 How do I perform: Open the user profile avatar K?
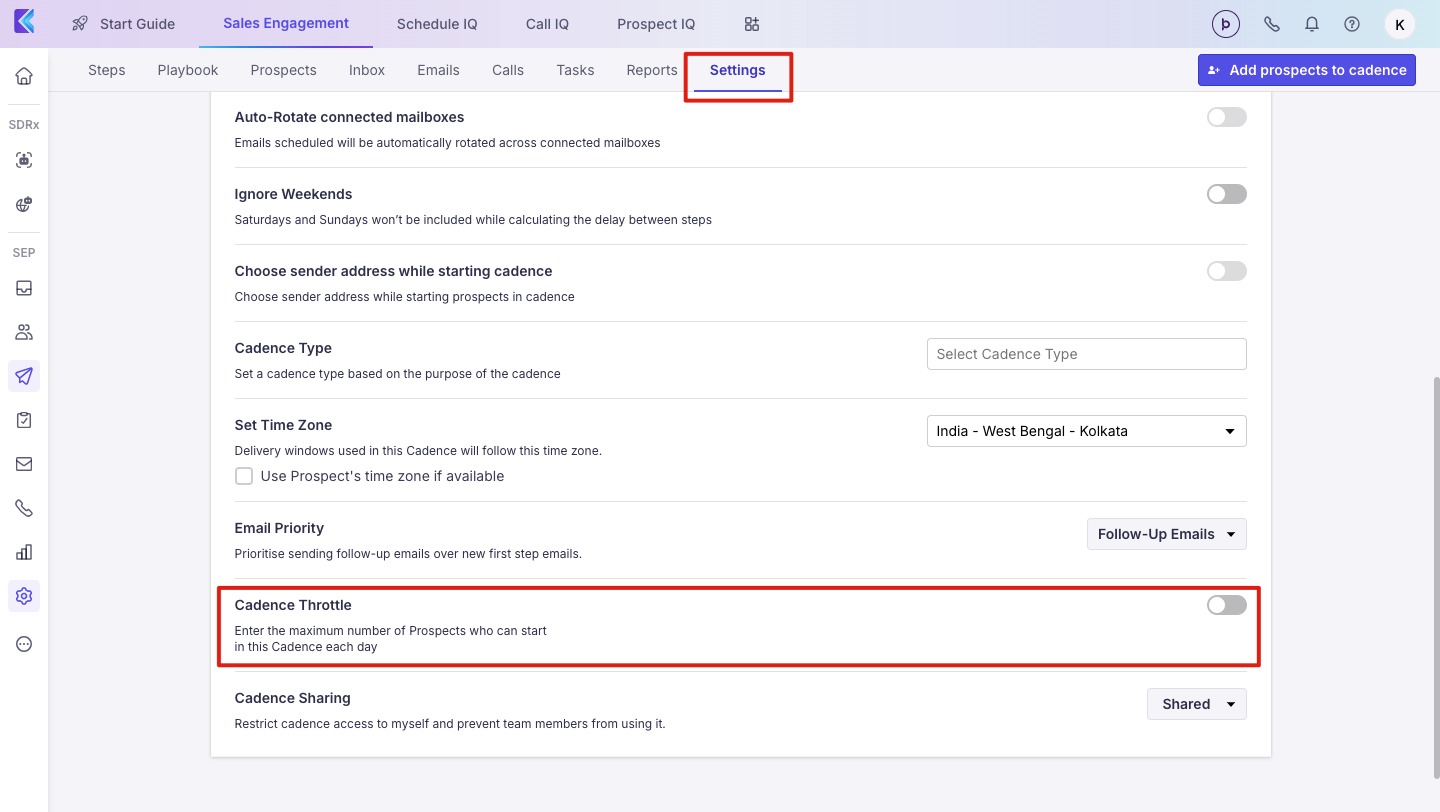tap(1399, 24)
